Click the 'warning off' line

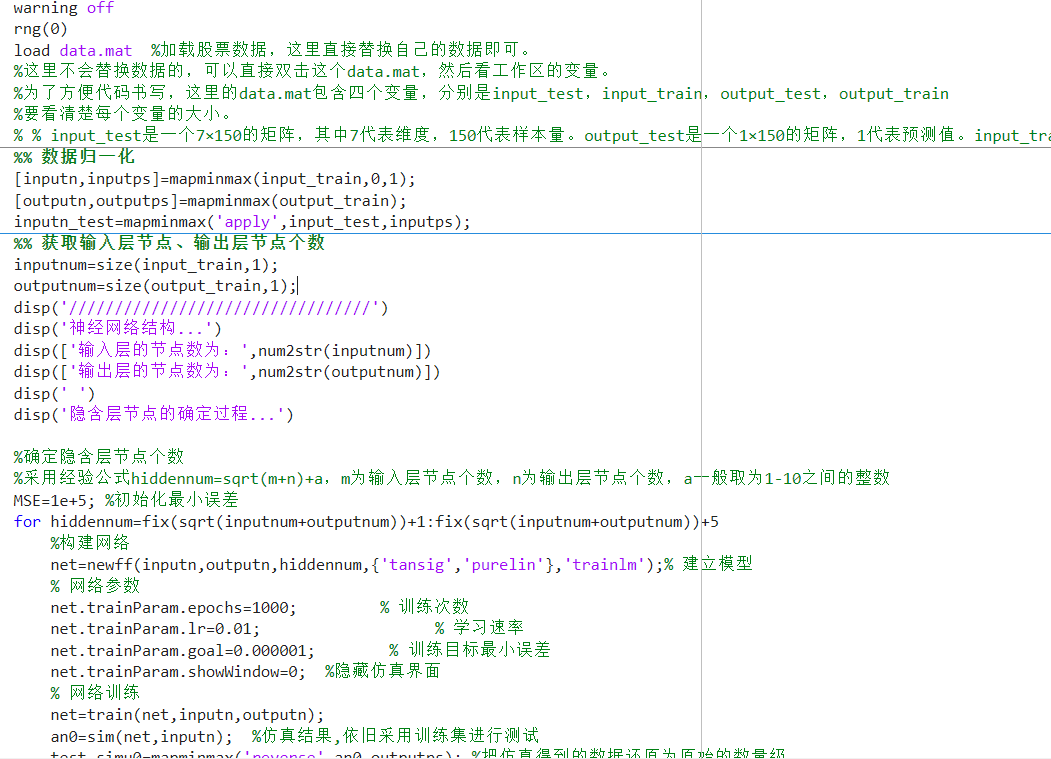coord(64,8)
